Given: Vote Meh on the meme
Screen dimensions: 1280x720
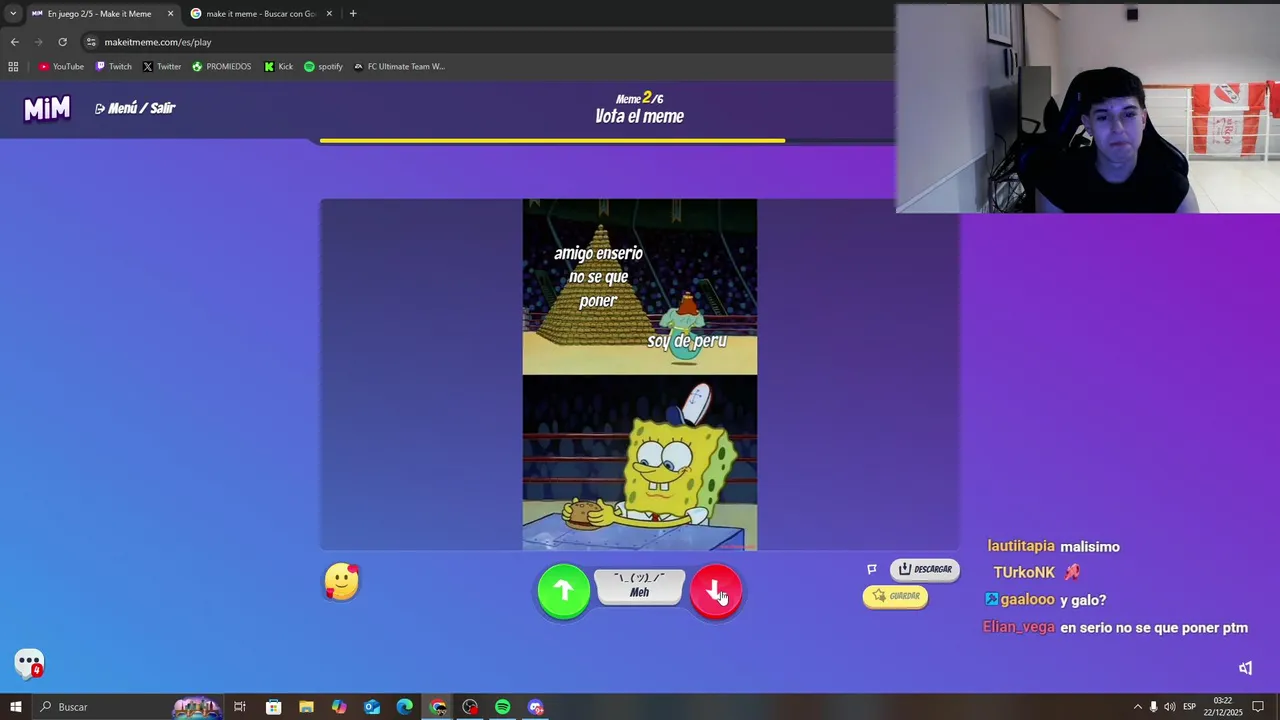Looking at the screenshot, I should click(639, 587).
